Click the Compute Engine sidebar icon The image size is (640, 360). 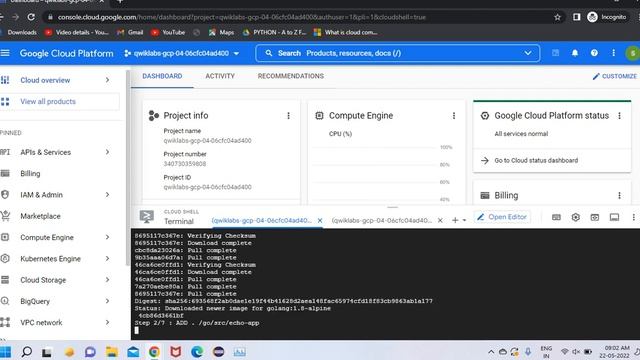point(5,237)
